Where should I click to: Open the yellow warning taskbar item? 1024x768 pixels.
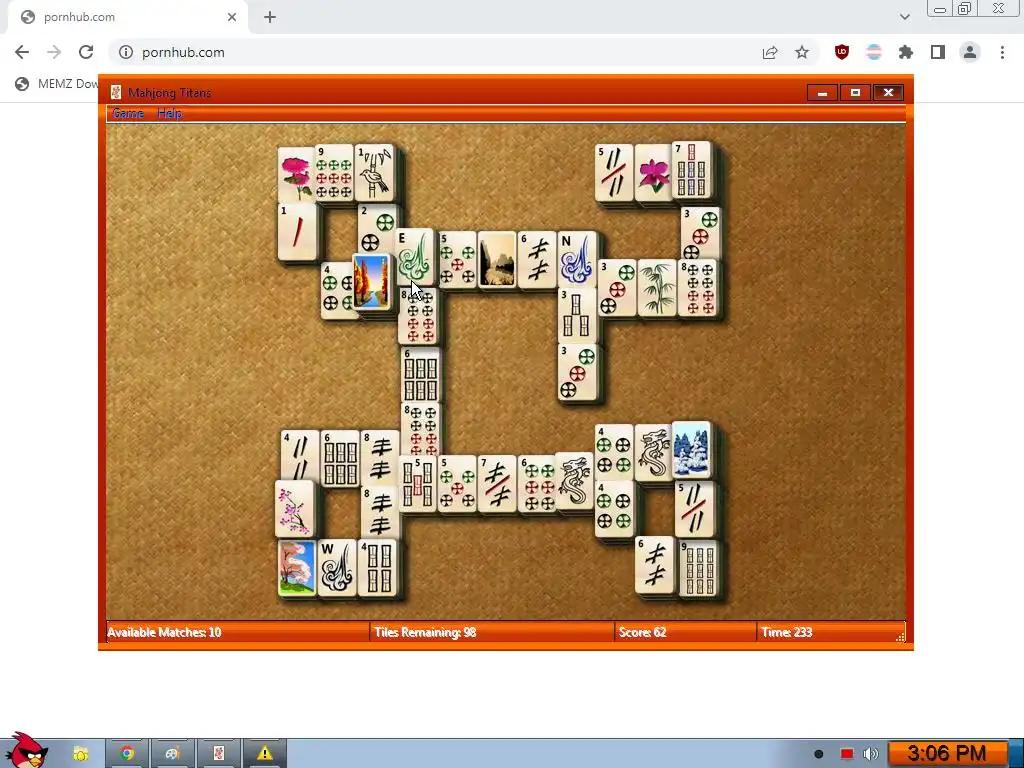click(264, 754)
